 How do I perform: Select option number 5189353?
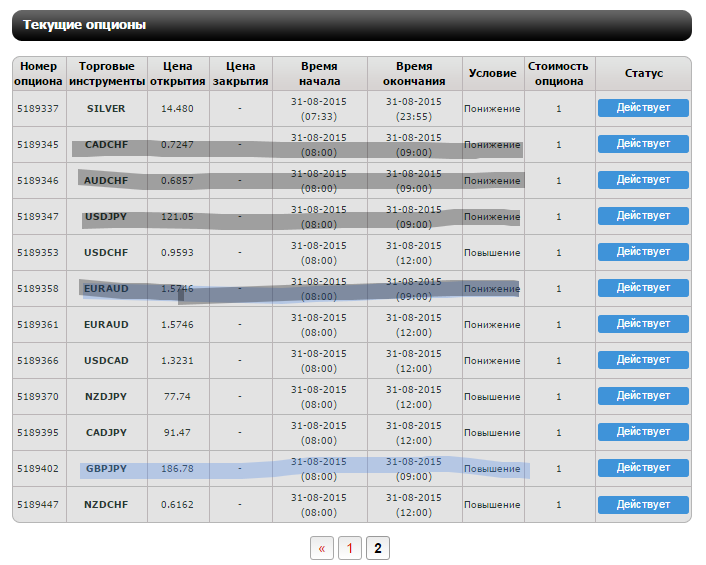(x=38, y=253)
